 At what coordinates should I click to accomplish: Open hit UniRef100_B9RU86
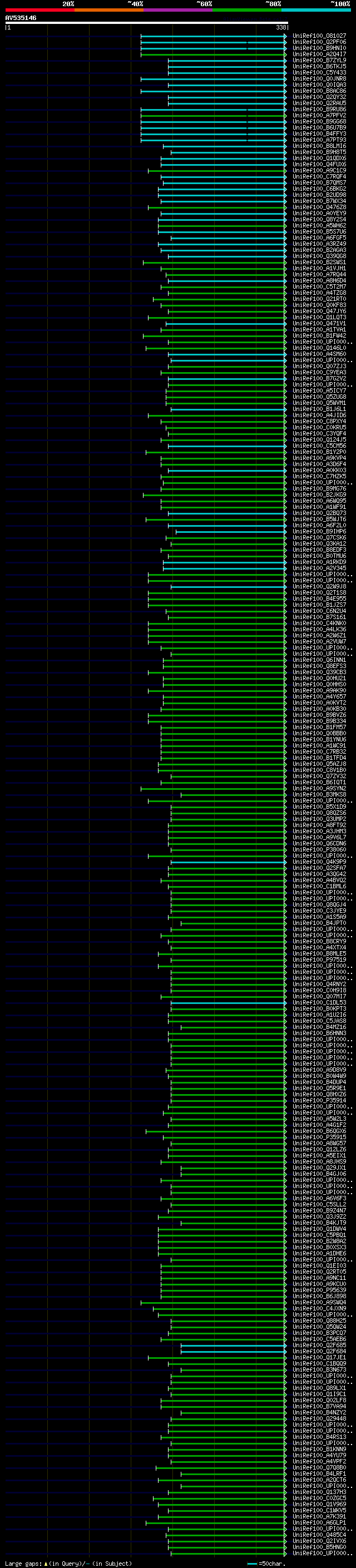tap(319, 110)
